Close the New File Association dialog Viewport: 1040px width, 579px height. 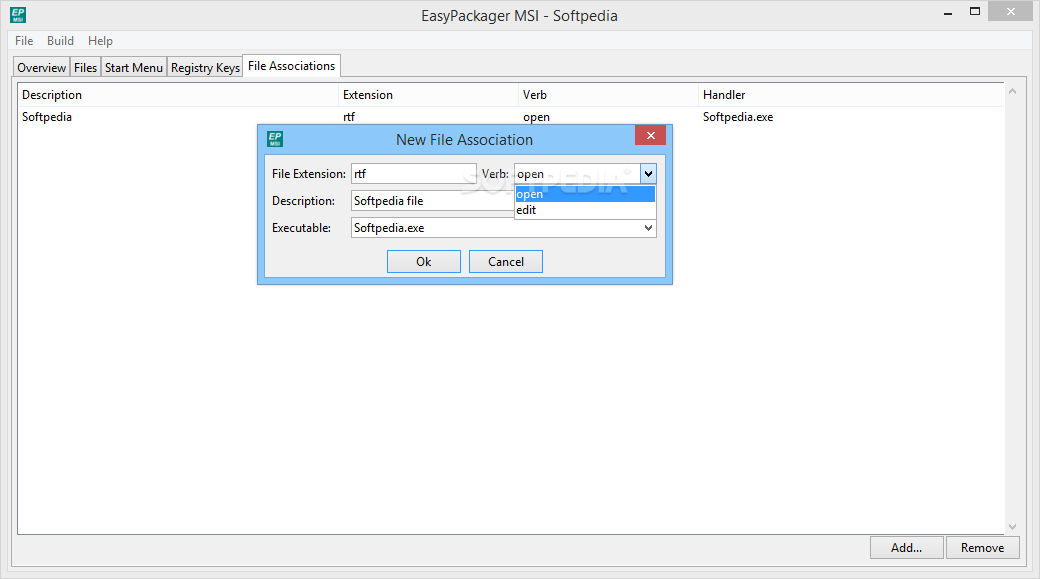click(650, 135)
